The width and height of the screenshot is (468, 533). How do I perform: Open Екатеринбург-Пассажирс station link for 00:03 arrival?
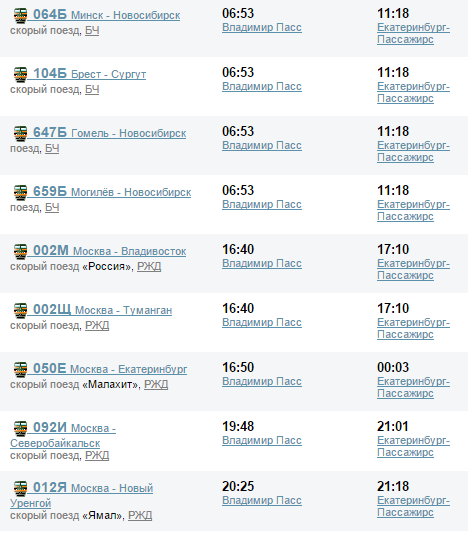413,387
